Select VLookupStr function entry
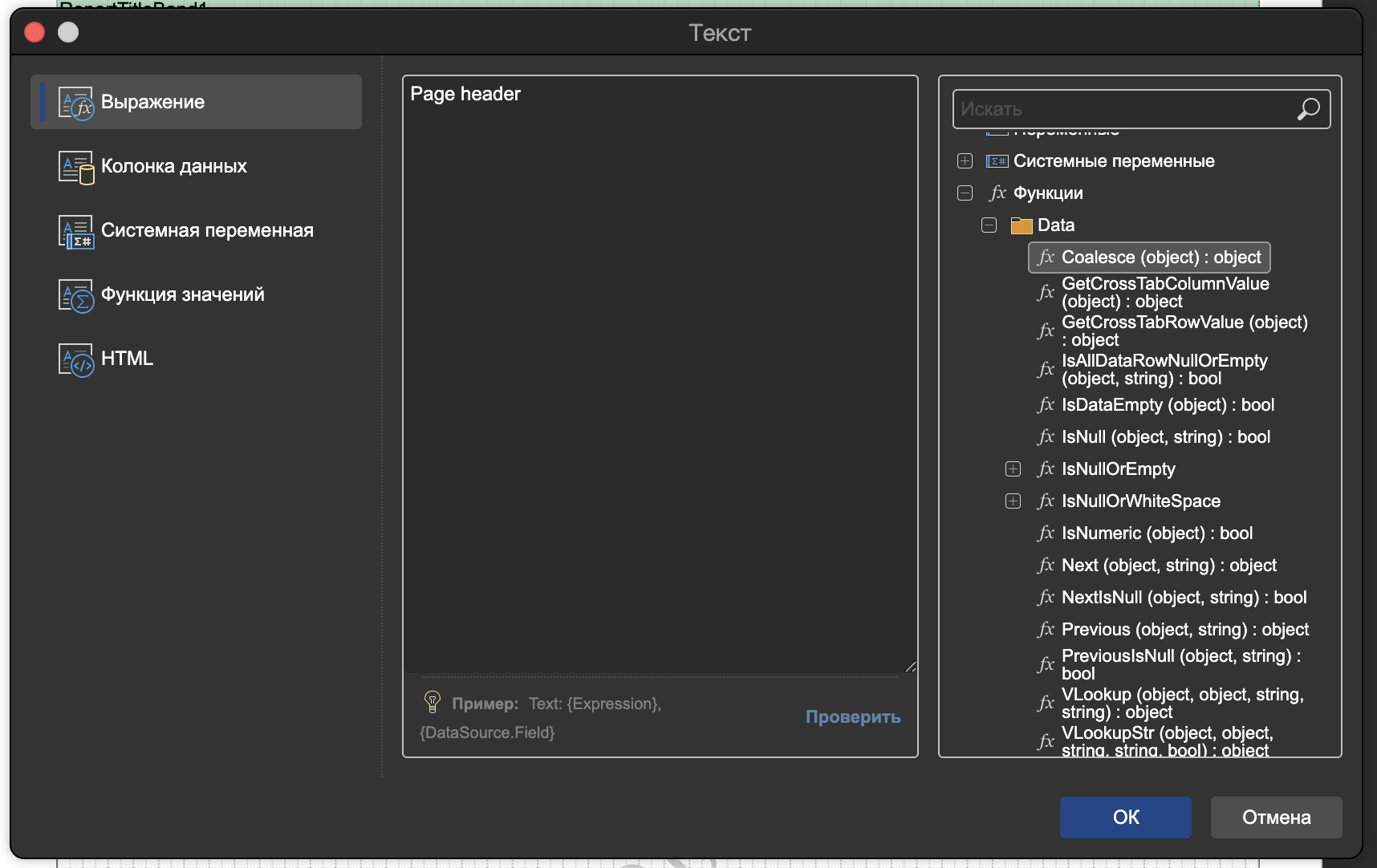 point(1168,742)
